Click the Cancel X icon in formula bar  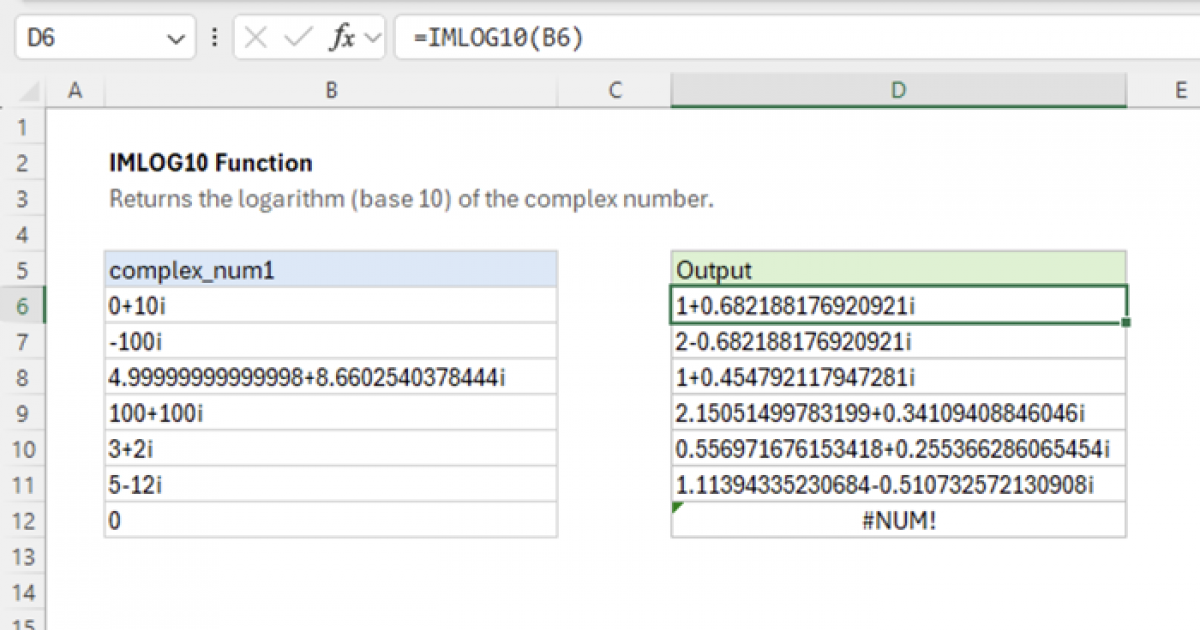point(256,39)
